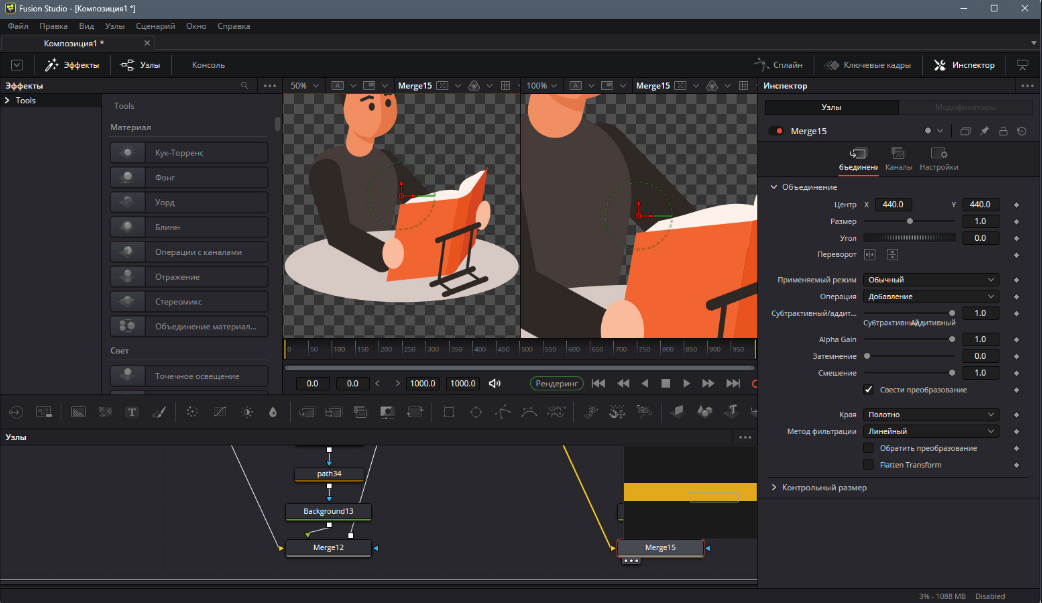
Task: Switch to the 'Каналы' inspector tab
Action: 898,158
